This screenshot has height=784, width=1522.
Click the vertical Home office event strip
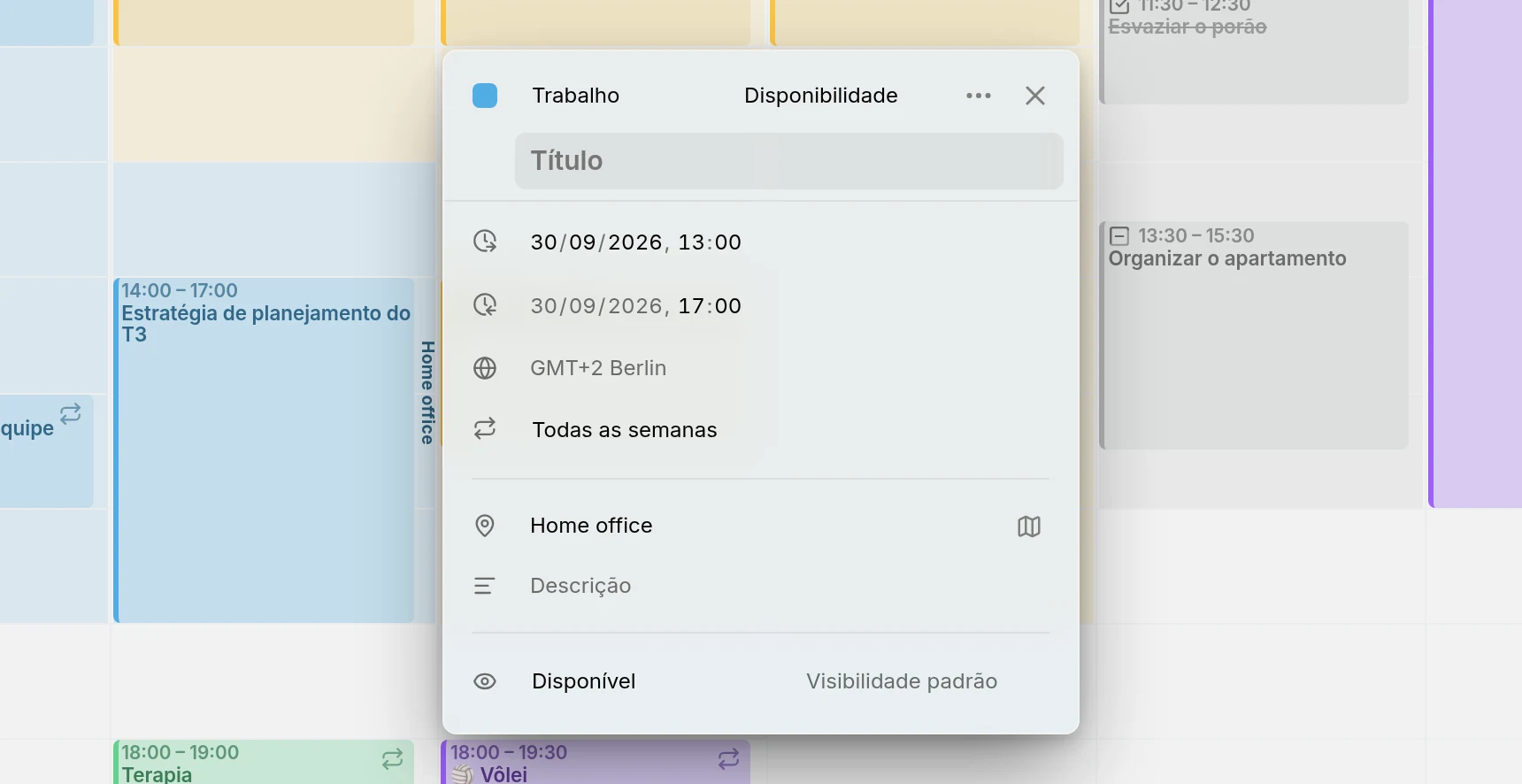point(427,393)
